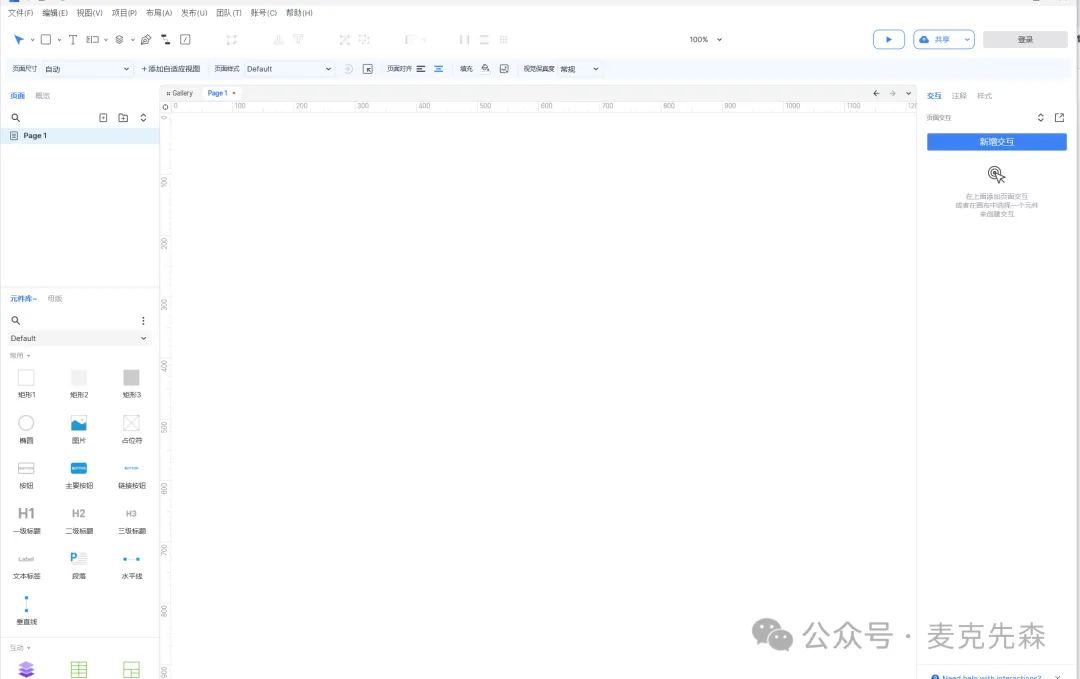
Task: Switch to the Gallery canvas tab
Action: click(x=180, y=93)
